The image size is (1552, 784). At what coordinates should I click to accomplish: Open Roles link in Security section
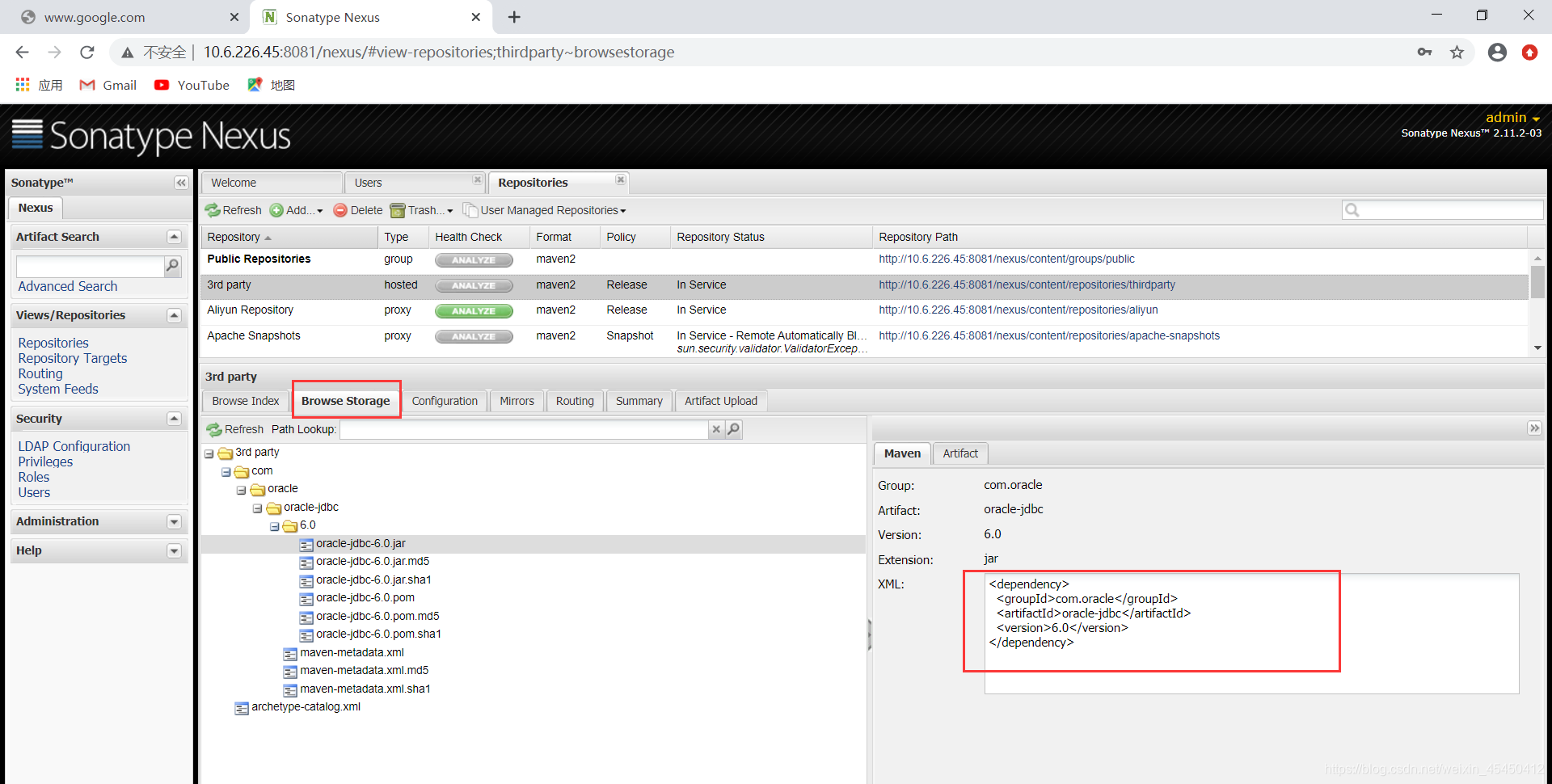(34, 477)
